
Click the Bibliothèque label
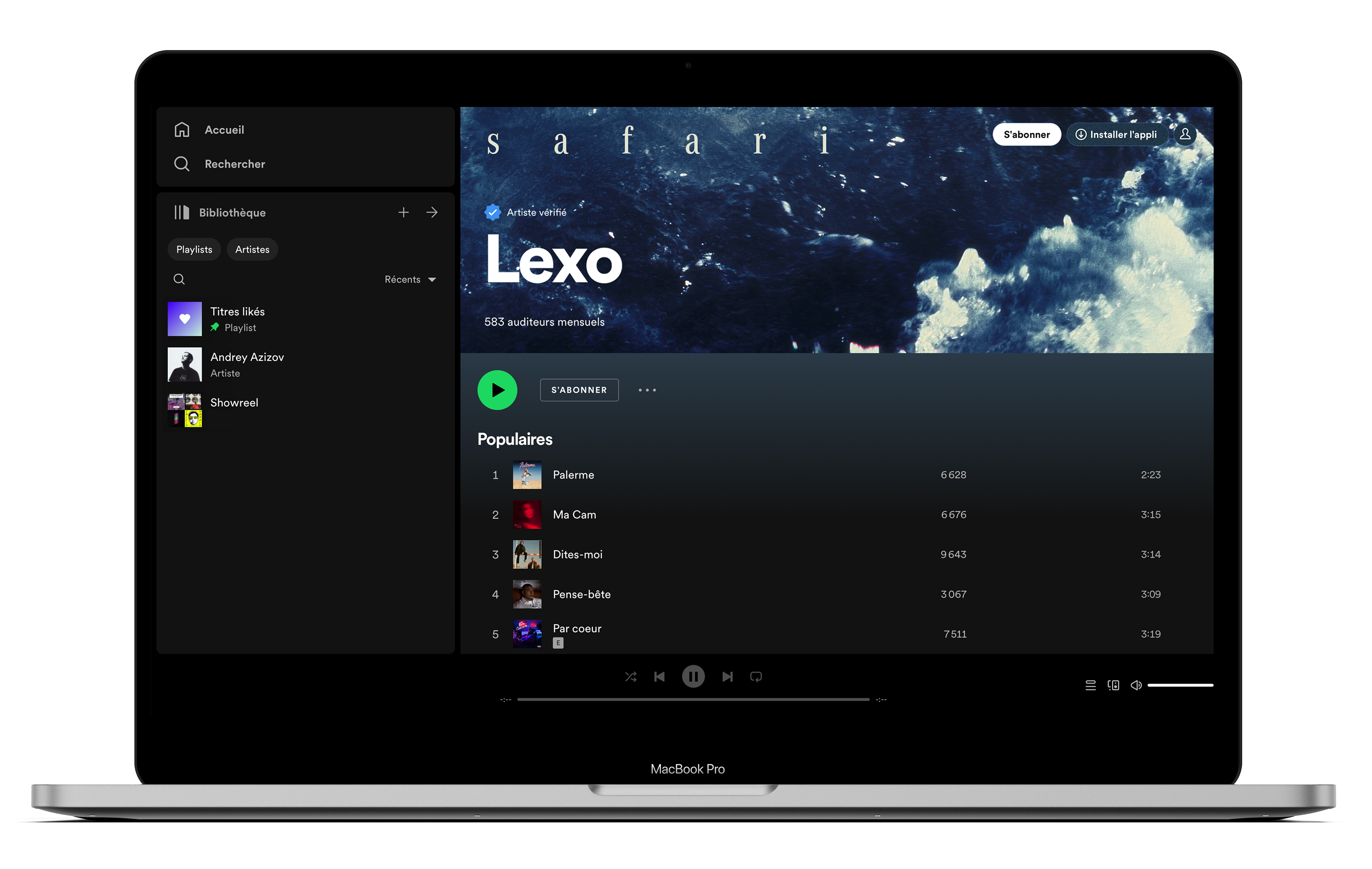click(233, 213)
